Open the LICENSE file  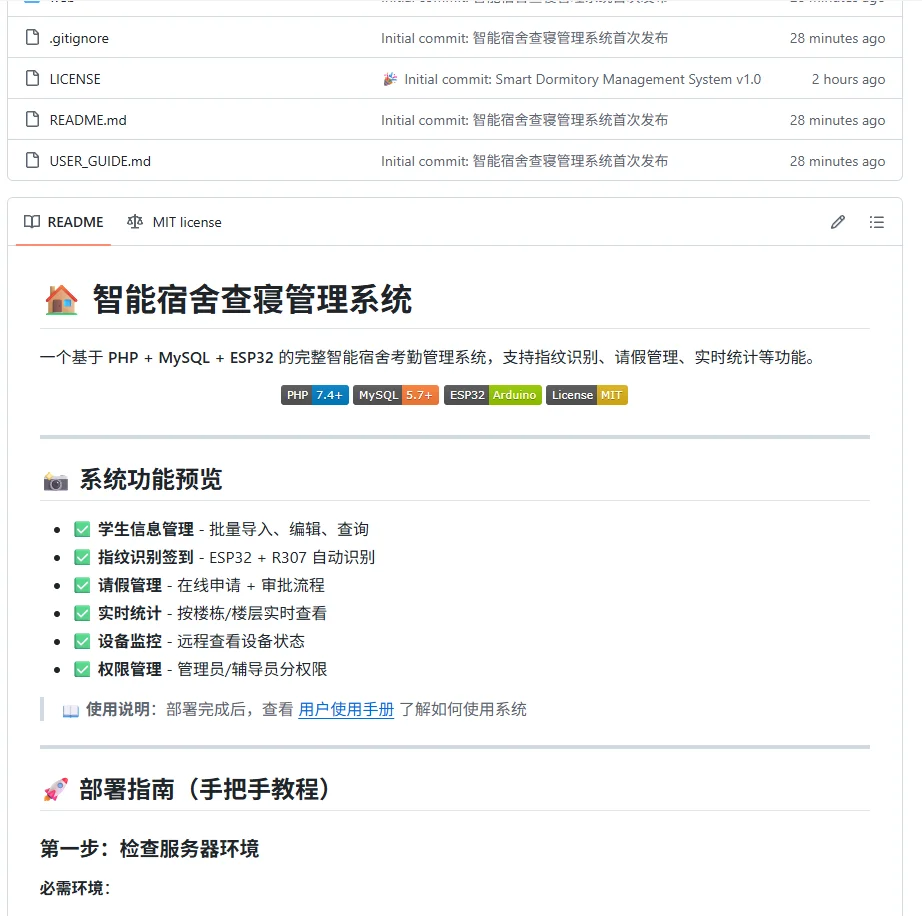(x=73, y=79)
